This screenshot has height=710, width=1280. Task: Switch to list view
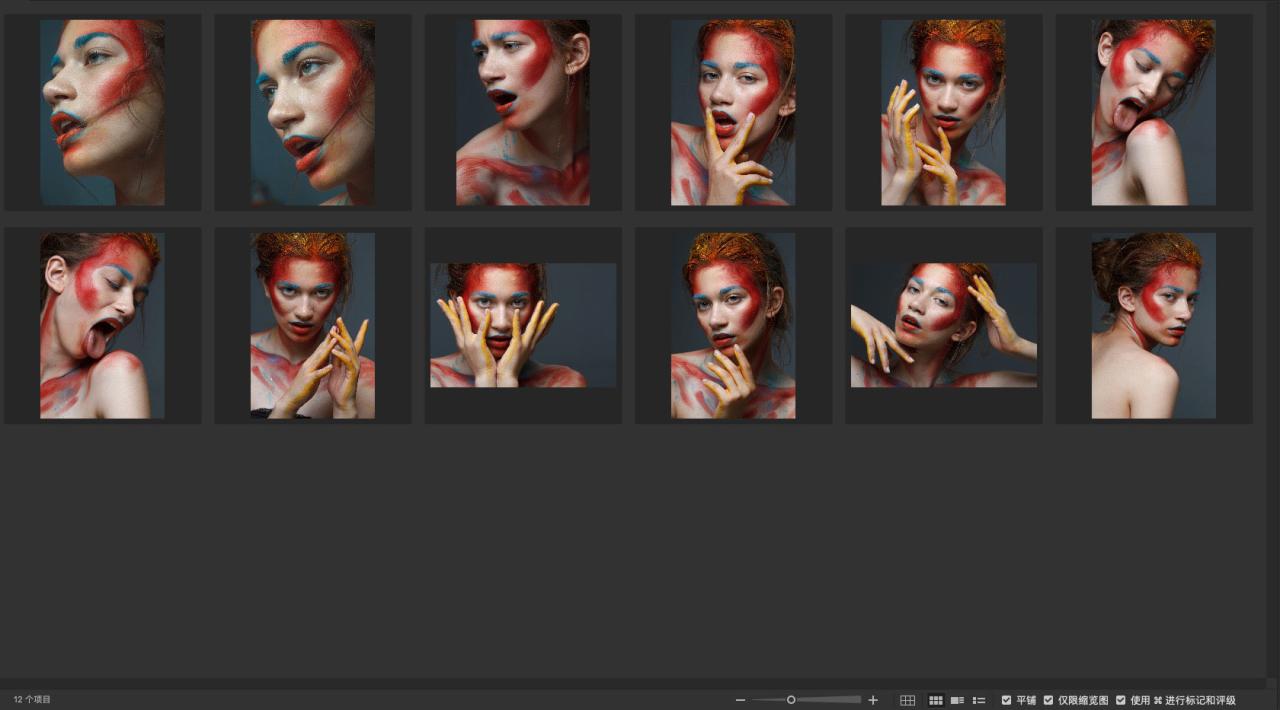[x=979, y=700]
